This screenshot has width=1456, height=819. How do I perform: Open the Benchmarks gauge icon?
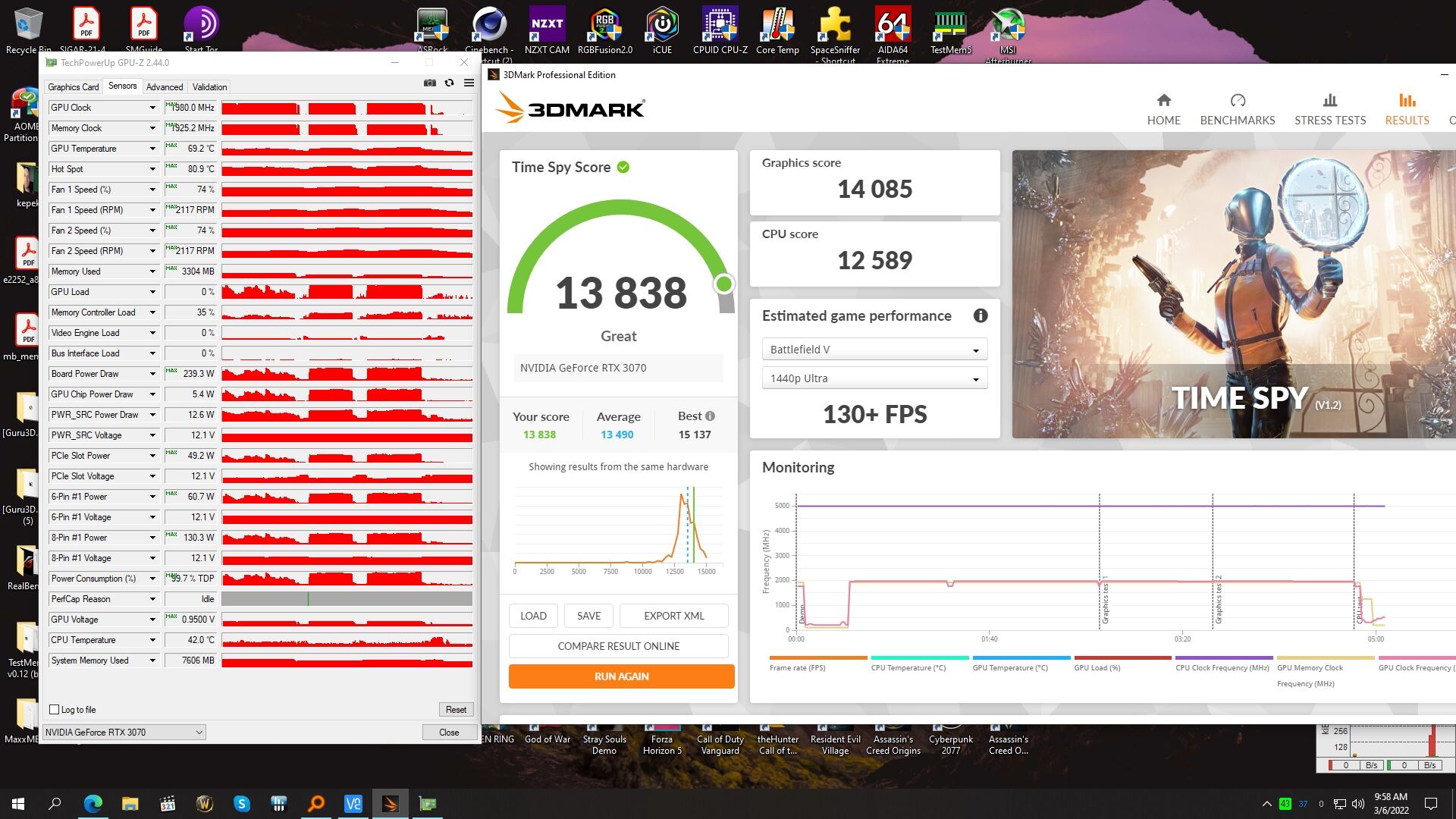1237,100
